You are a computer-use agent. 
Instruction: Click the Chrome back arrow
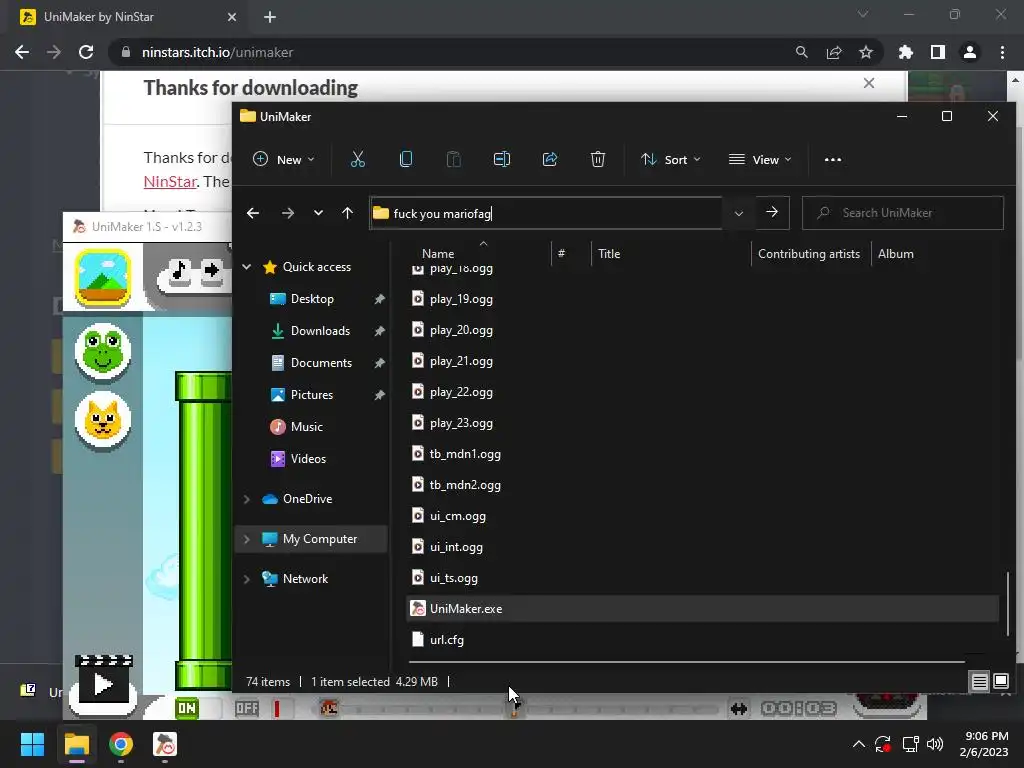(22, 52)
